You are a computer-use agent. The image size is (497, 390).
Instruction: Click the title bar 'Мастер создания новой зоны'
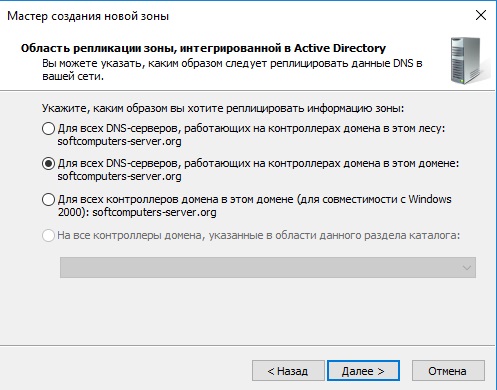click(88, 16)
